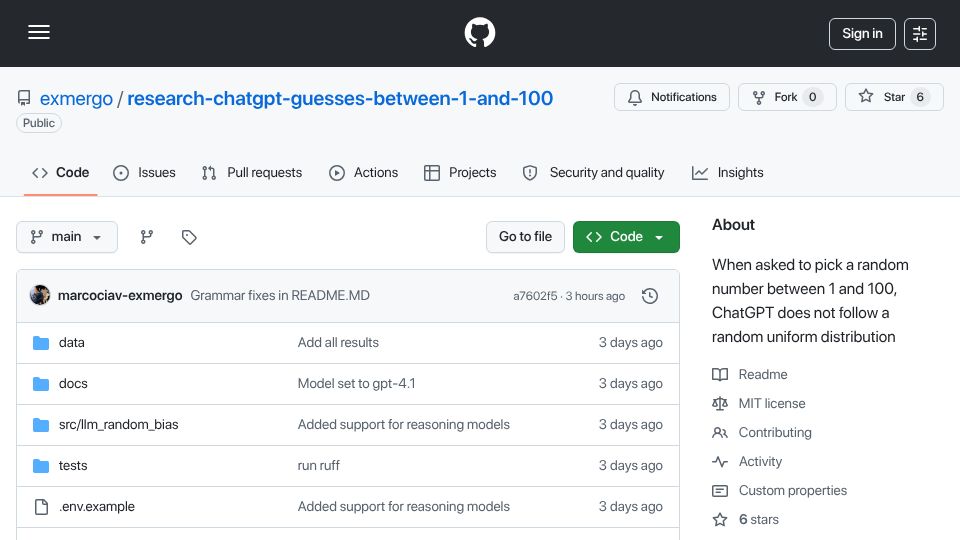The height and width of the screenshot is (540, 960).
Task: Open the Security and quality tab
Action: coord(593,173)
